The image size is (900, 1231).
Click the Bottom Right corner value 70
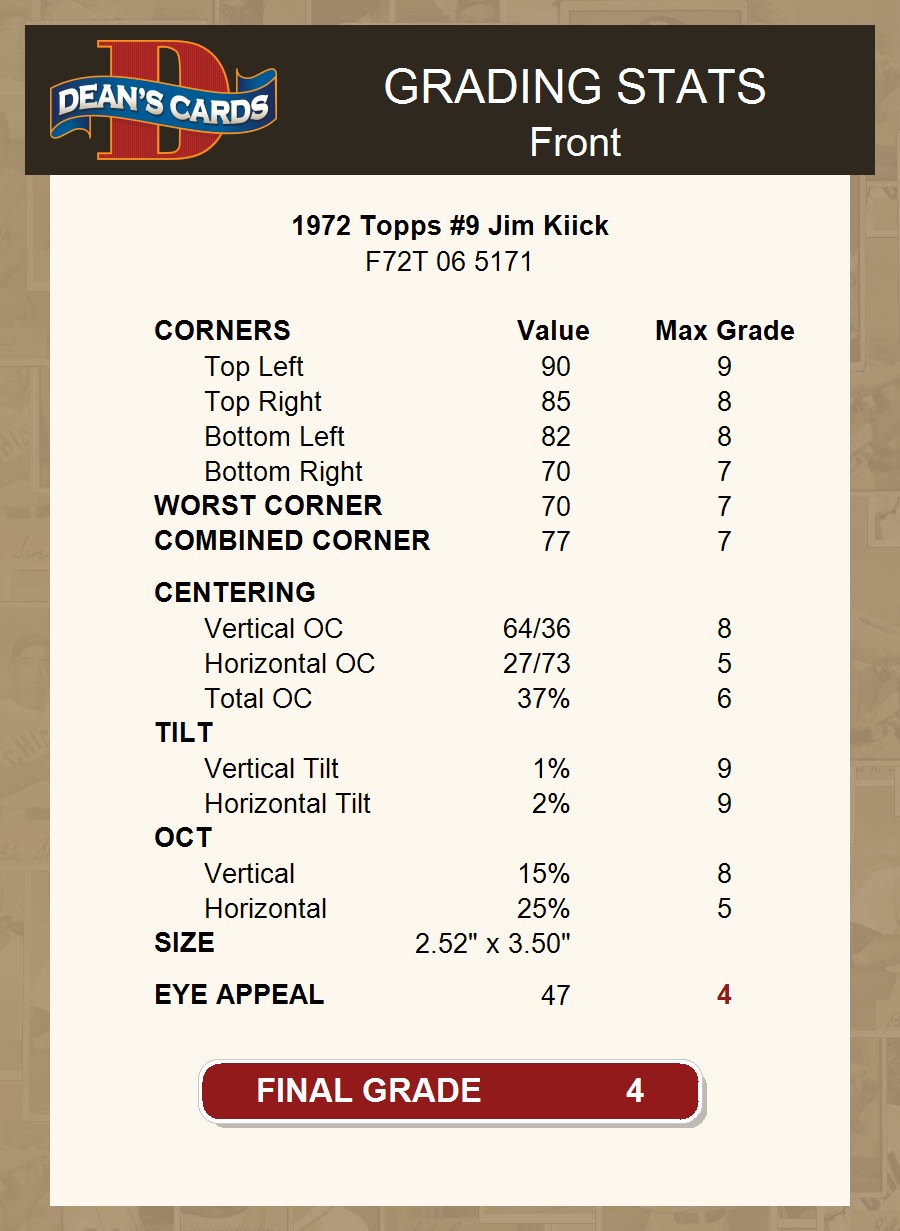tap(556, 472)
